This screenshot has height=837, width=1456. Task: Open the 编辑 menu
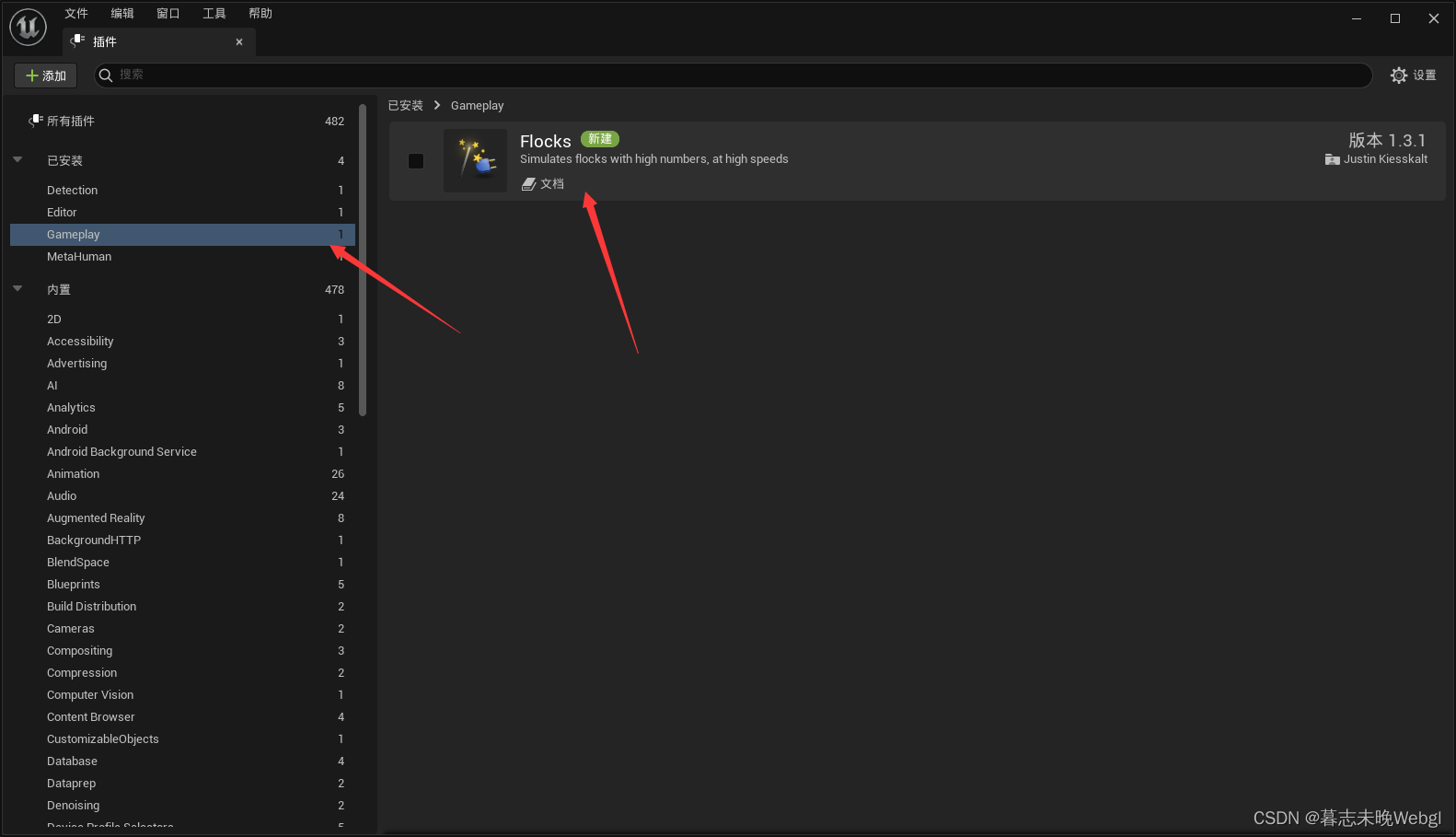(122, 13)
